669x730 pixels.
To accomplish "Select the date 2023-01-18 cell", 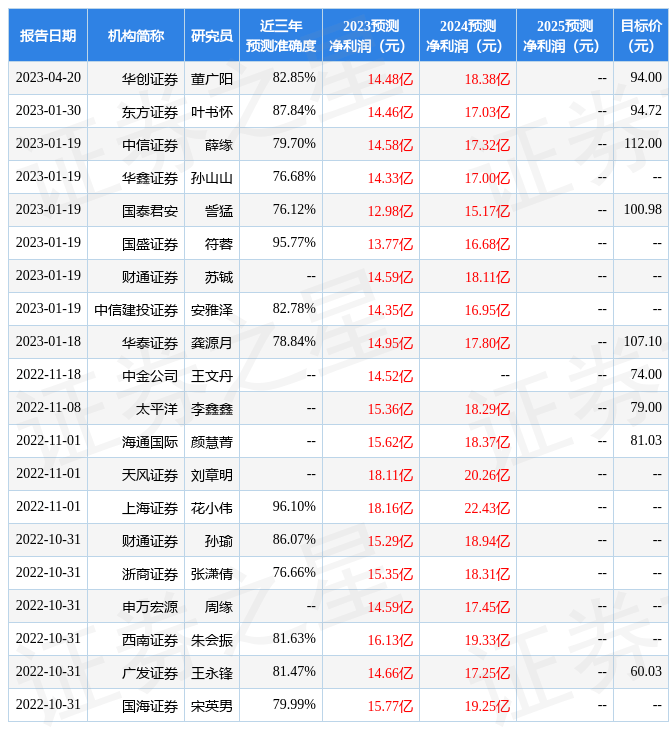I will pyautogui.click(x=48, y=341).
